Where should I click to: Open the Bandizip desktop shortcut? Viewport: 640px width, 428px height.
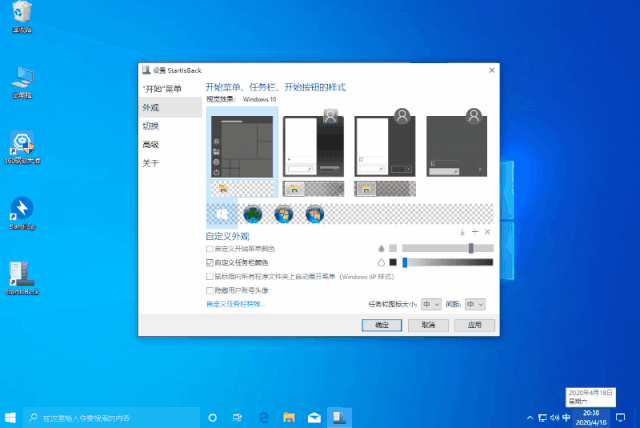(x=22, y=213)
